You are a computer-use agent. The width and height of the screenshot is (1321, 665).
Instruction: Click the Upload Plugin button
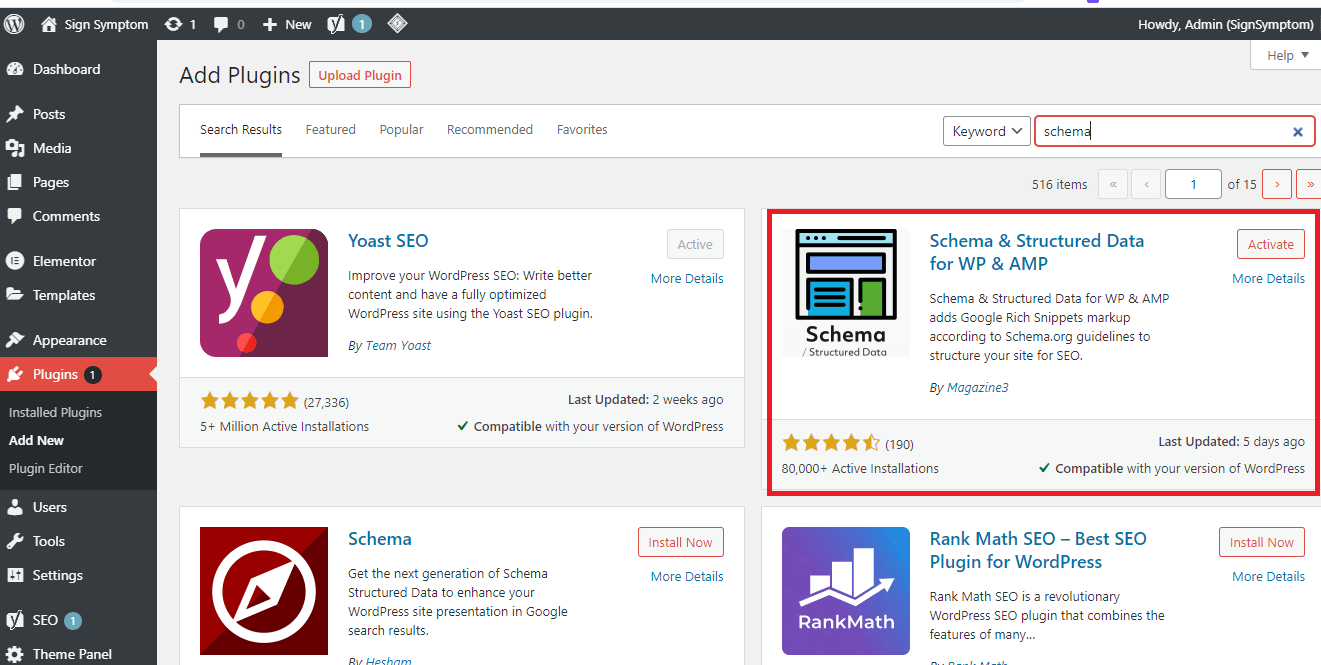[360, 75]
